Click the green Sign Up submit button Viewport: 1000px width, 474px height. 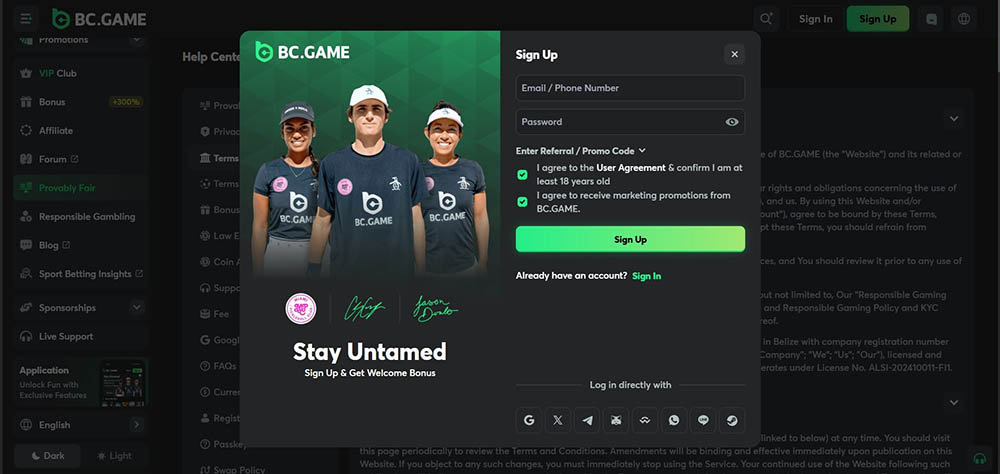click(630, 239)
